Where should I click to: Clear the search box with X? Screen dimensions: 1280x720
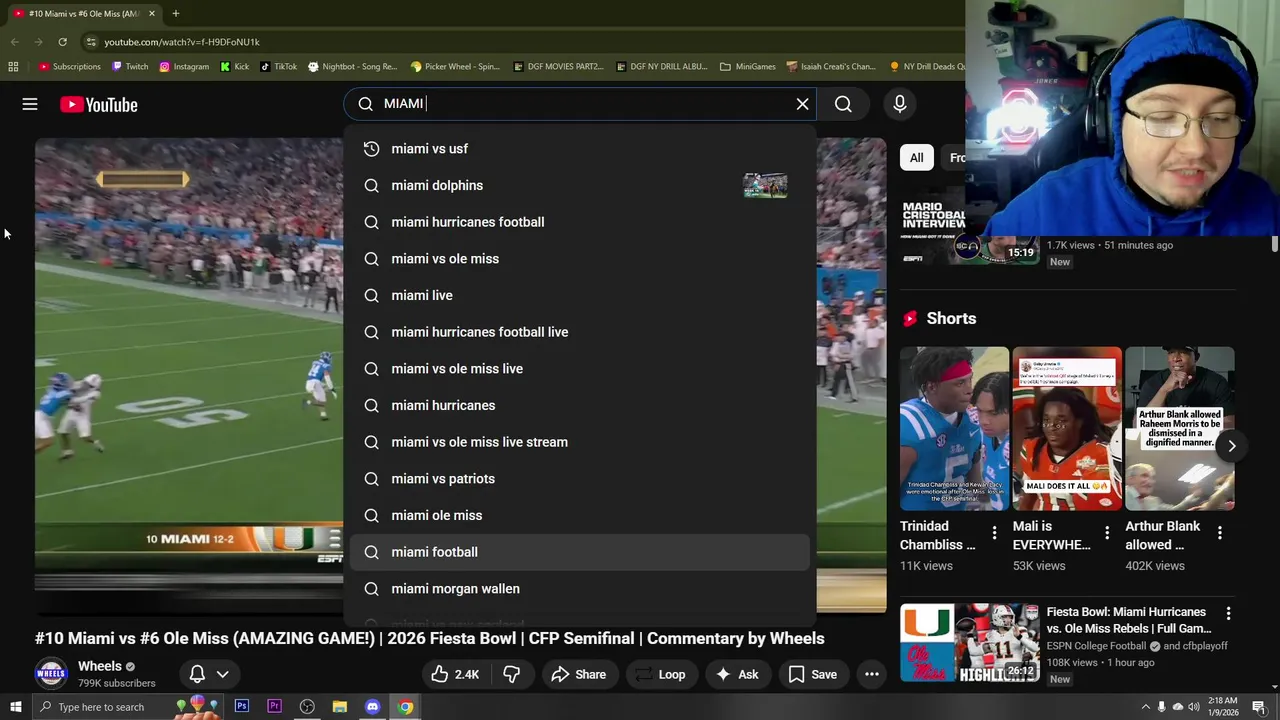802,104
